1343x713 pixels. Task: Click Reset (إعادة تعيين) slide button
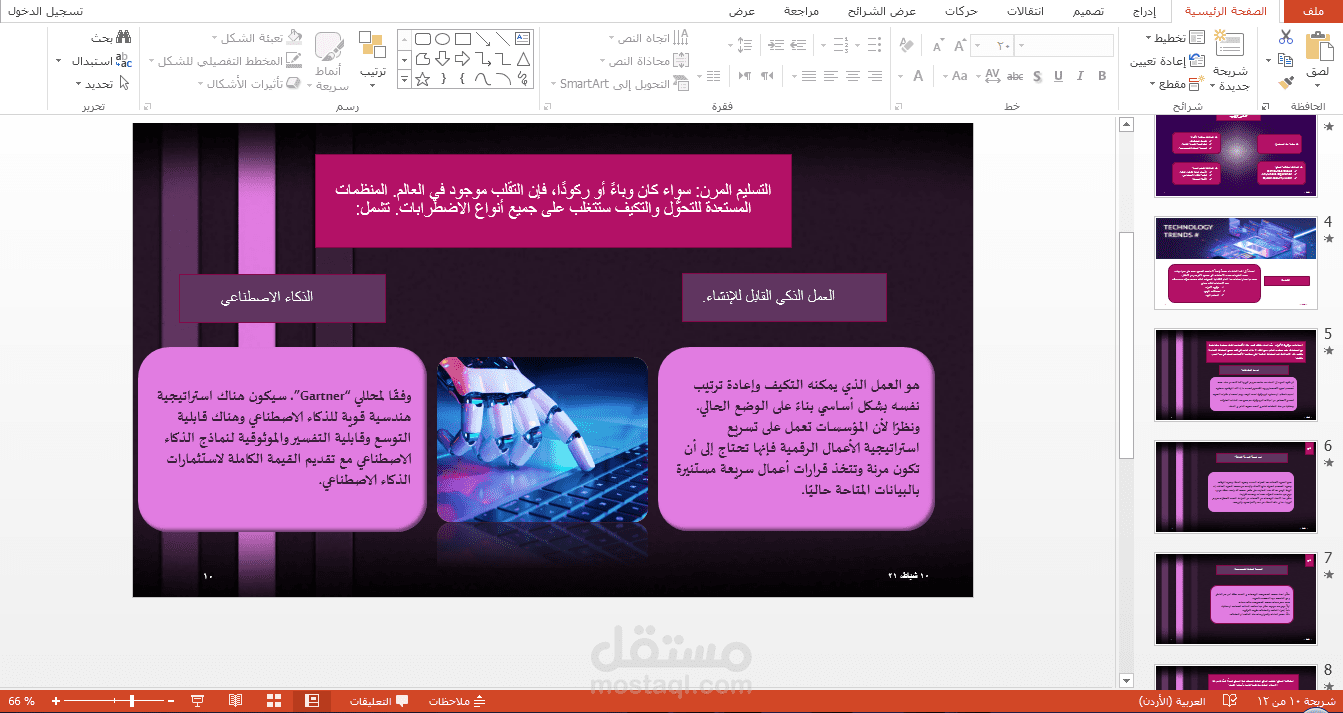(x=1168, y=61)
